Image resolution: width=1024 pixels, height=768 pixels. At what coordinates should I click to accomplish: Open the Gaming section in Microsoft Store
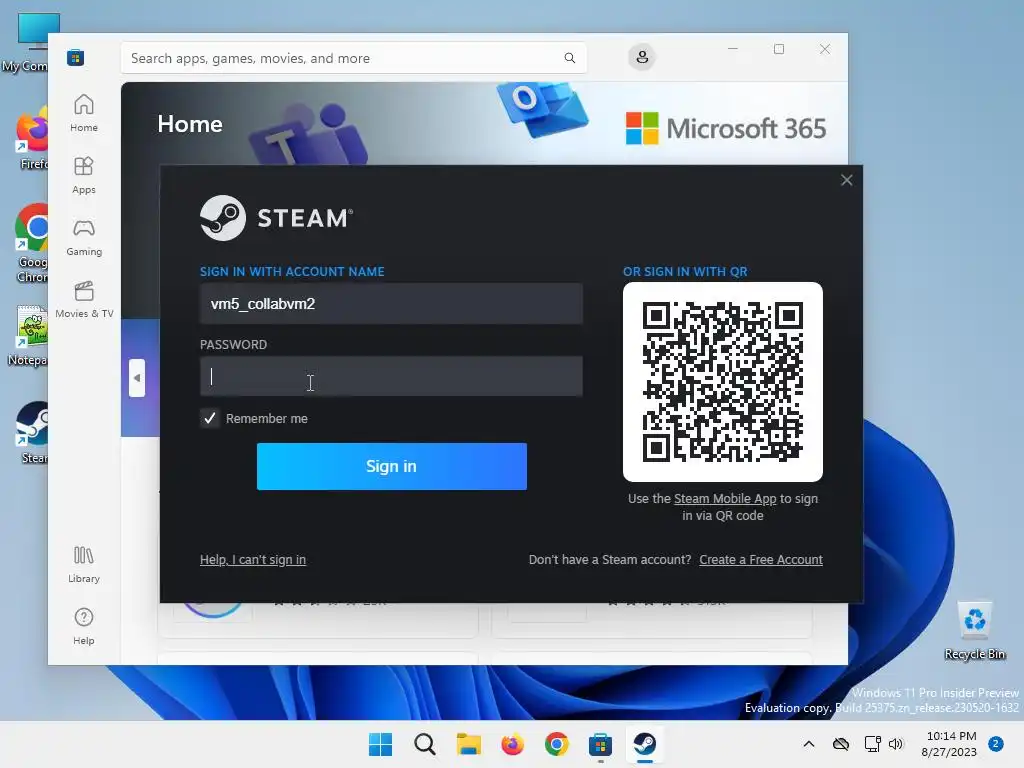tap(84, 237)
